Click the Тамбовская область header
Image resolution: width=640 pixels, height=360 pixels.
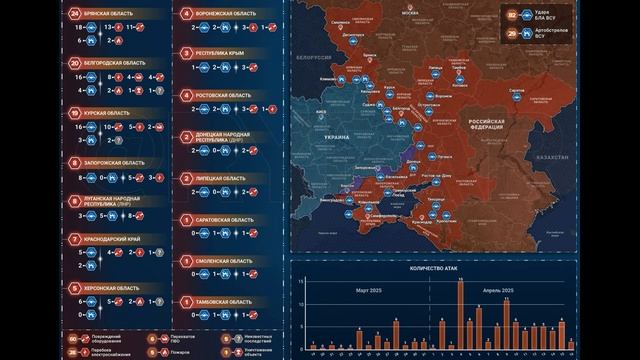(x=223, y=302)
